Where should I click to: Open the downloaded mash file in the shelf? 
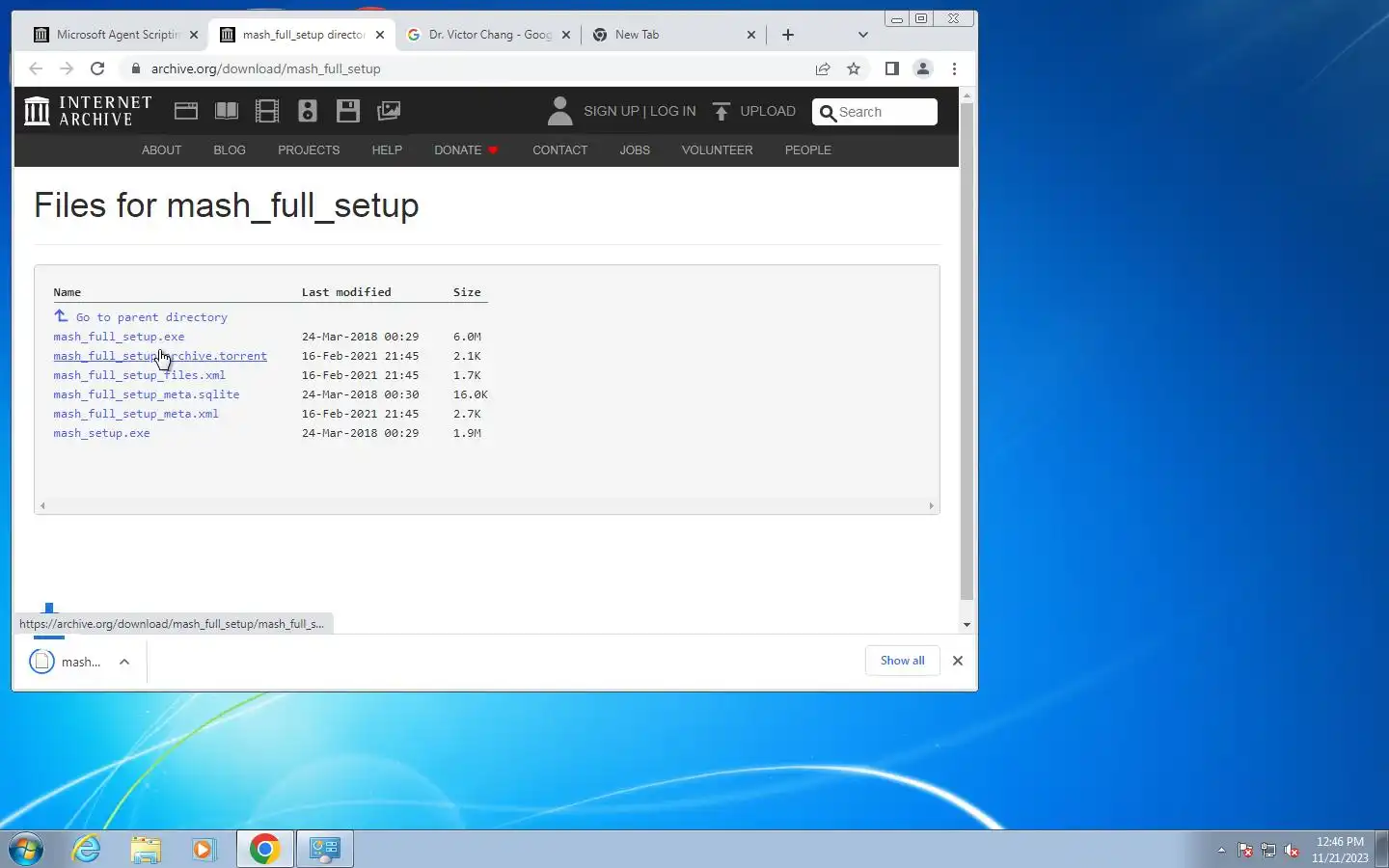tap(66, 662)
